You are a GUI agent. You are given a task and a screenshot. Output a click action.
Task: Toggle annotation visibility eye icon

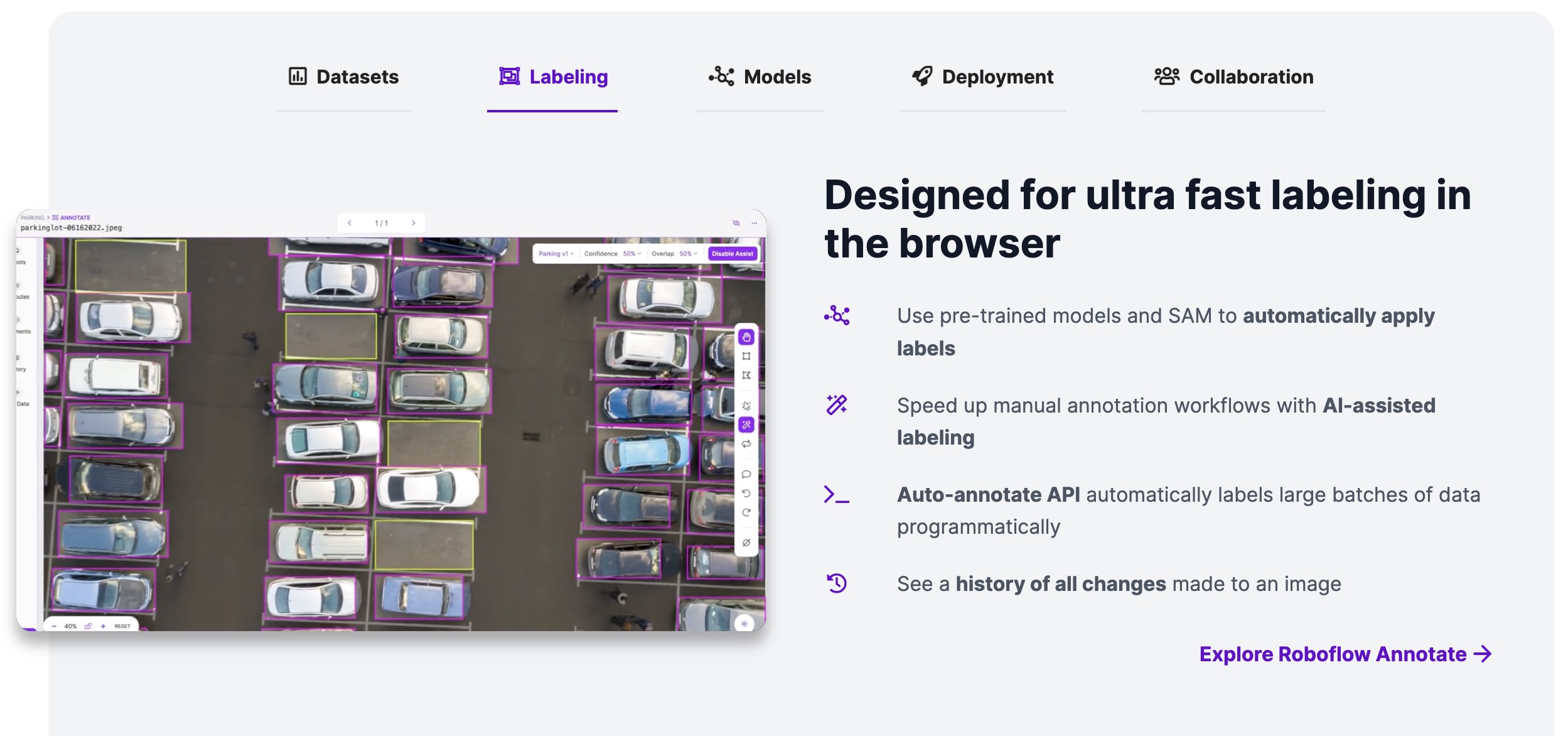coord(736,223)
